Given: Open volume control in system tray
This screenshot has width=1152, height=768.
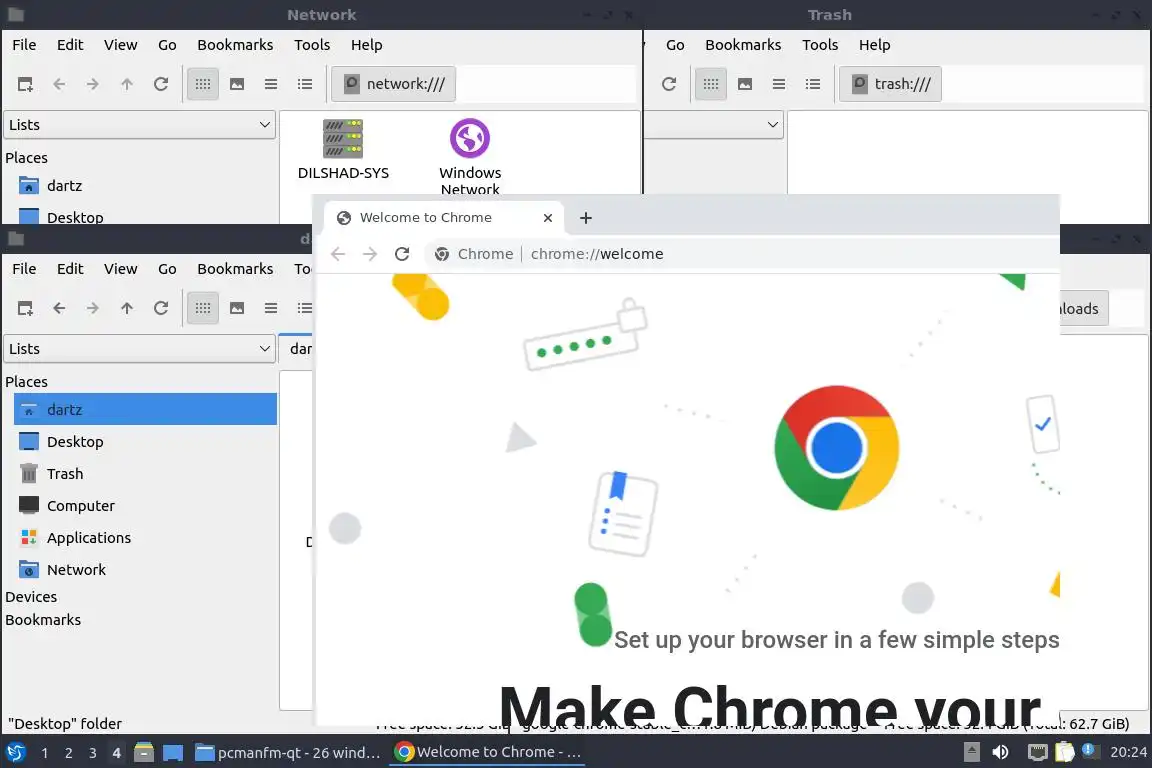Looking at the screenshot, I should click(1001, 752).
